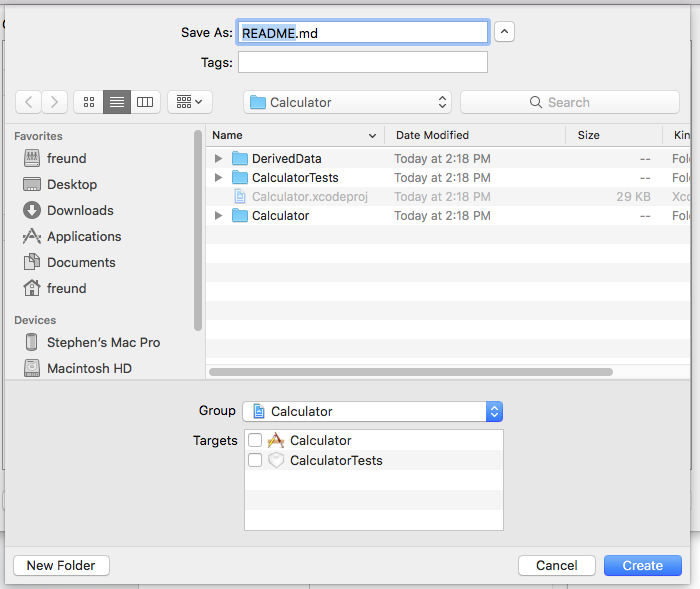Open the Calculator folder location popup
Screen dimensions: 700x589
coord(347,102)
